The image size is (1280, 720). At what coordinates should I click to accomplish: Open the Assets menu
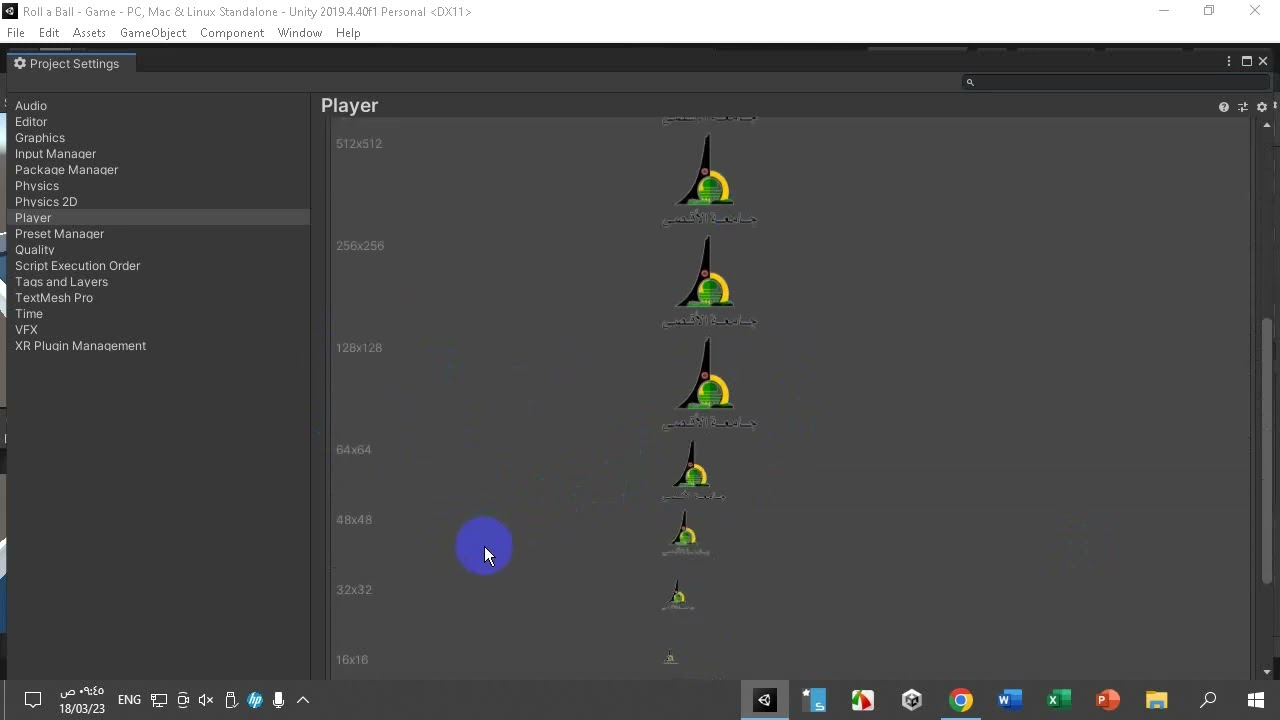[x=89, y=33]
